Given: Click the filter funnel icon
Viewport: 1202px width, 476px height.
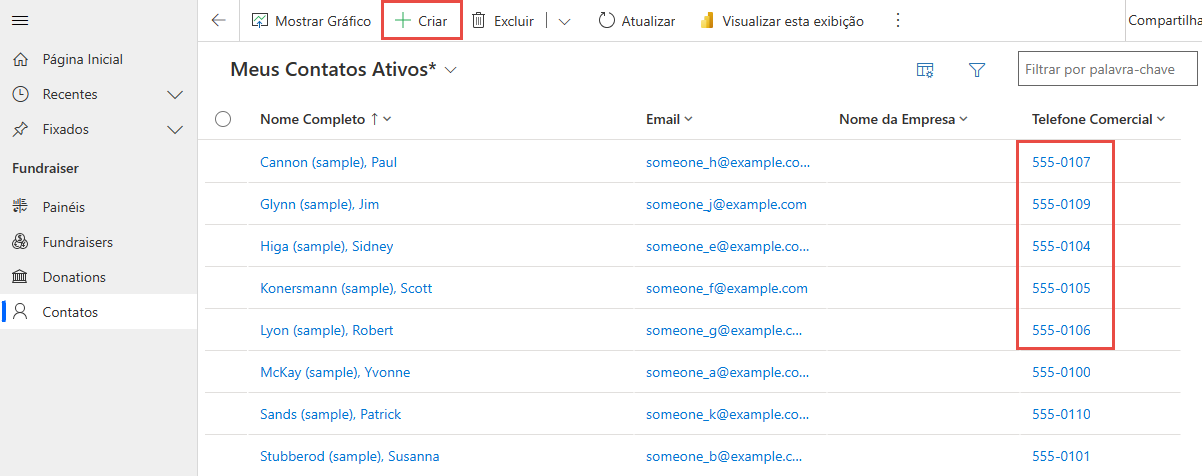Looking at the screenshot, I should (x=977, y=70).
